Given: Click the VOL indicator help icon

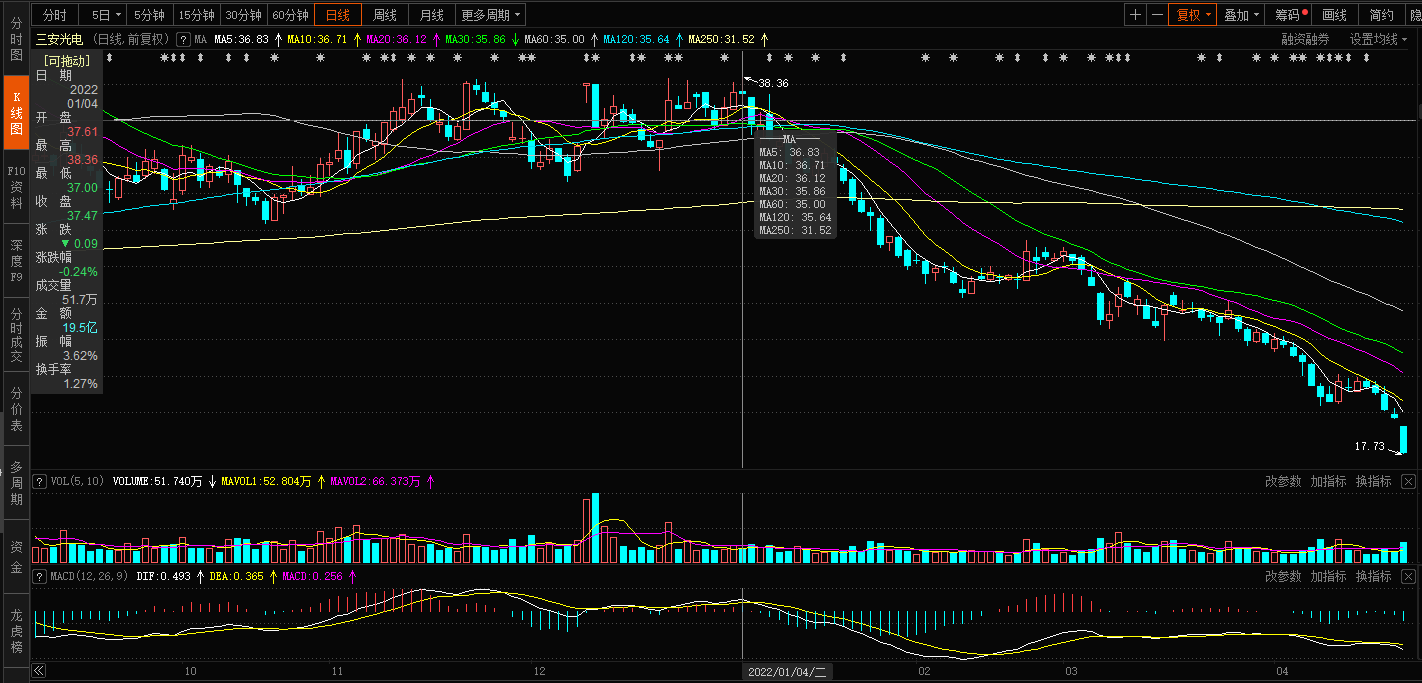Looking at the screenshot, I should (40, 481).
